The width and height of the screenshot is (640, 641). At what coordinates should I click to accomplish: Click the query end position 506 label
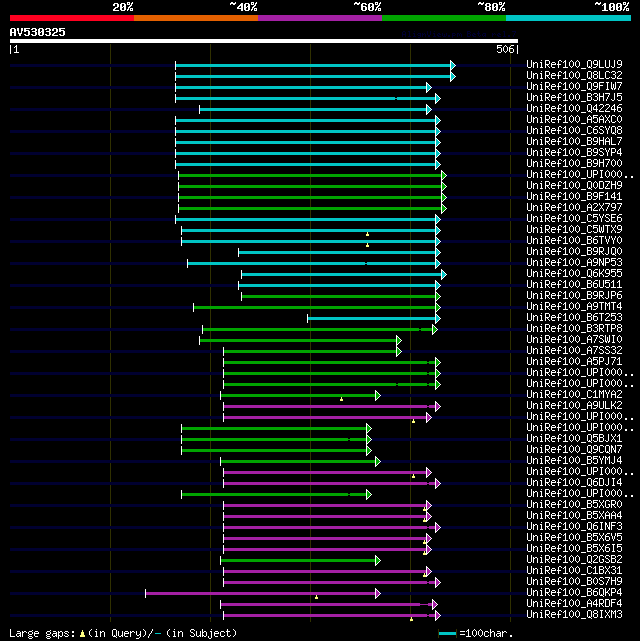[x=505, y=49]
